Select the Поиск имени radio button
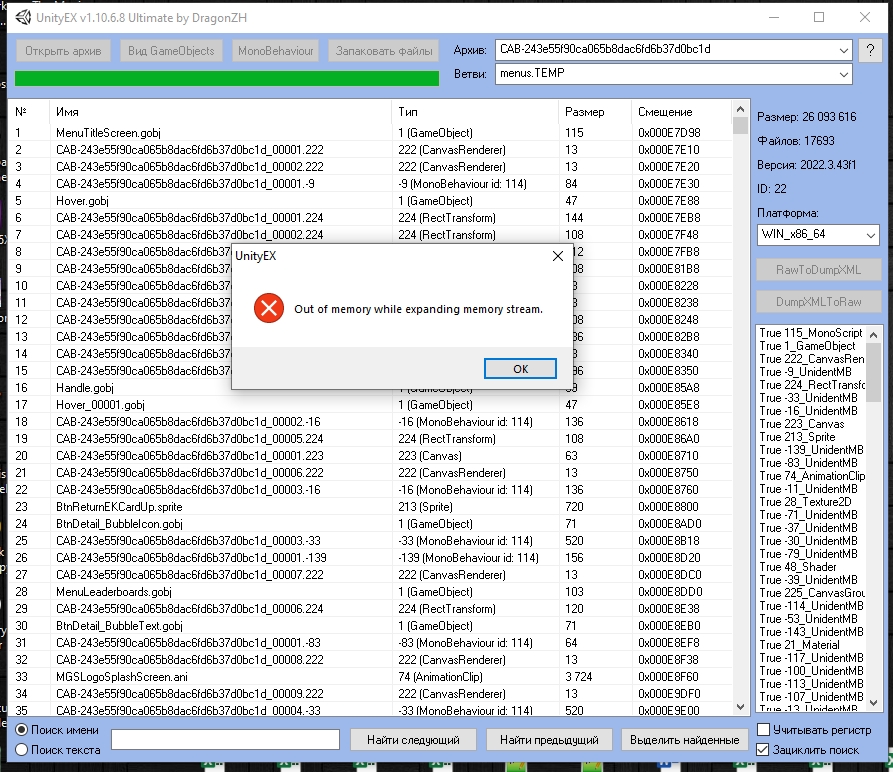This screenshot has width=893, height=772. (22, 730)
